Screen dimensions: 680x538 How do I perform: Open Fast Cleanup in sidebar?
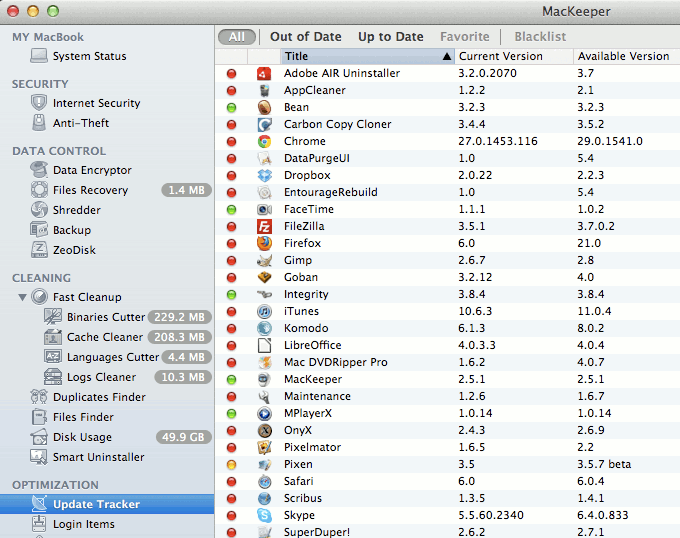coord(87,297)
